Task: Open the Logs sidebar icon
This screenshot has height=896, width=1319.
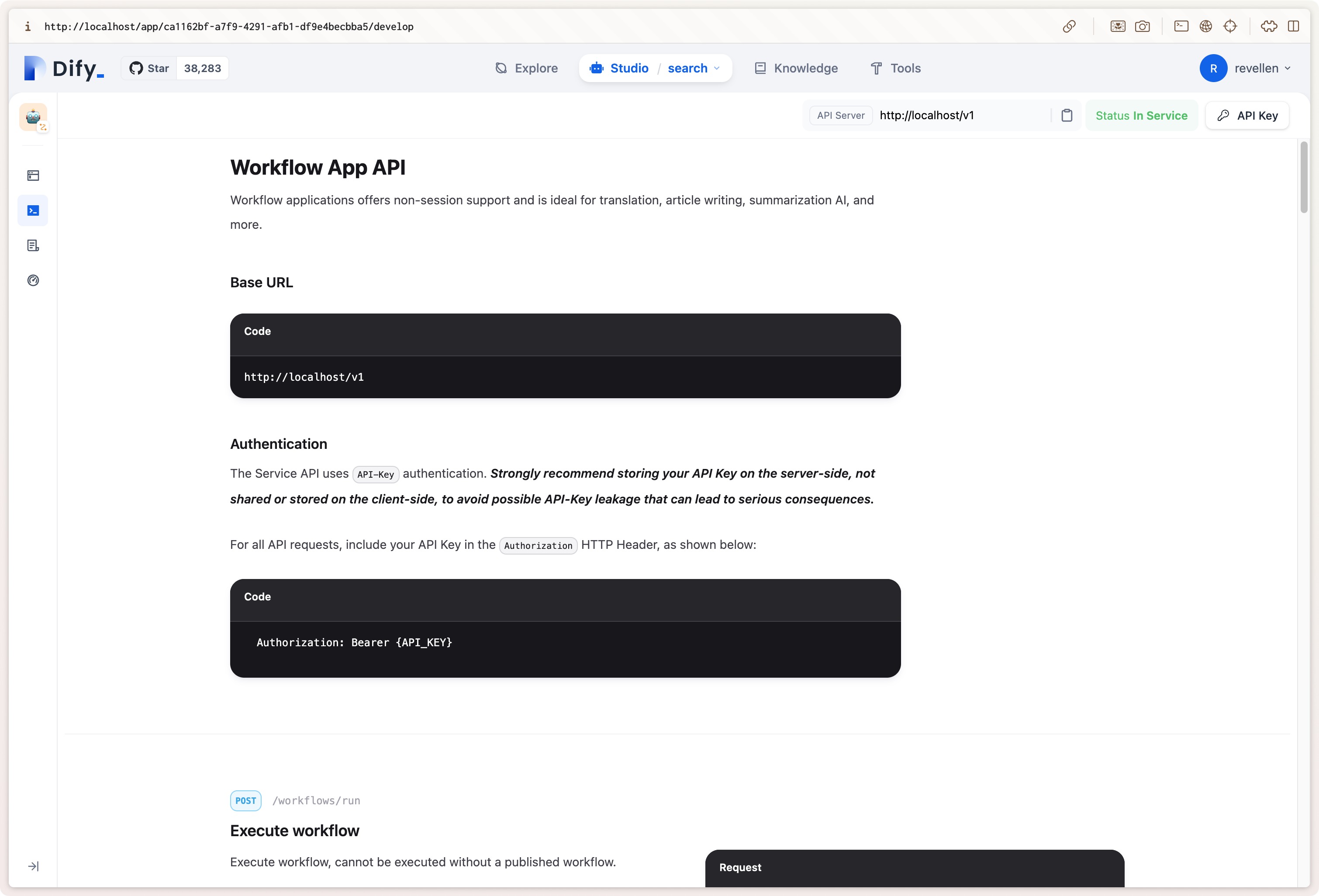Action: (33, 246)
